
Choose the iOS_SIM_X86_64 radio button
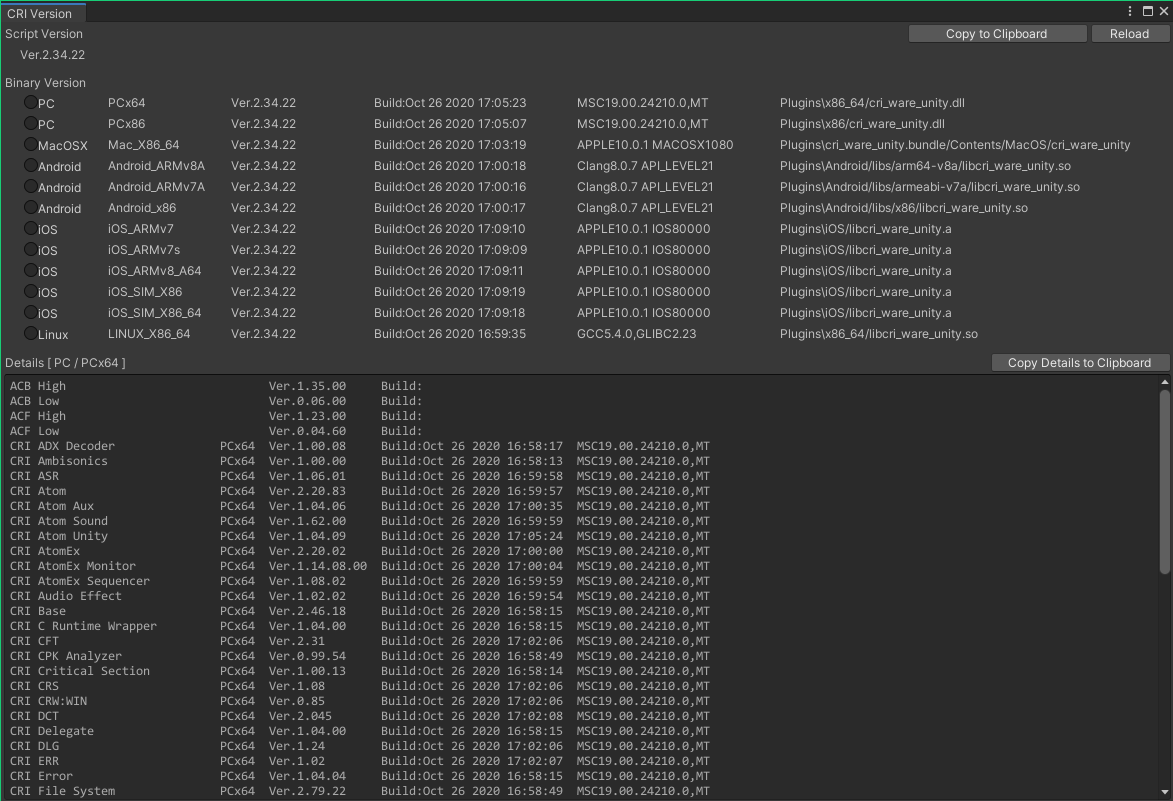(x=31, y=313)
